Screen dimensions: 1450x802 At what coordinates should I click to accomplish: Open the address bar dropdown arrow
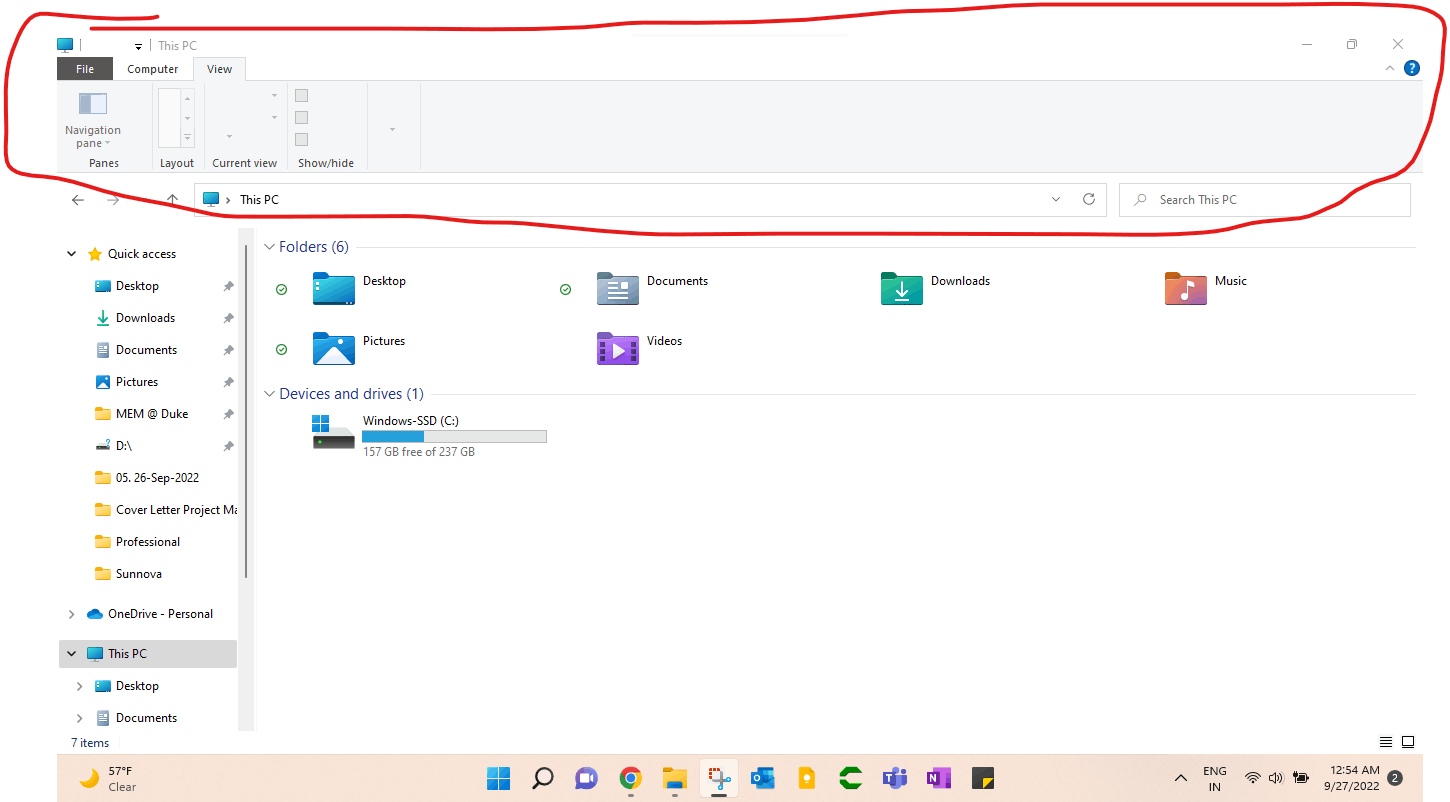tap(1056, 199)
